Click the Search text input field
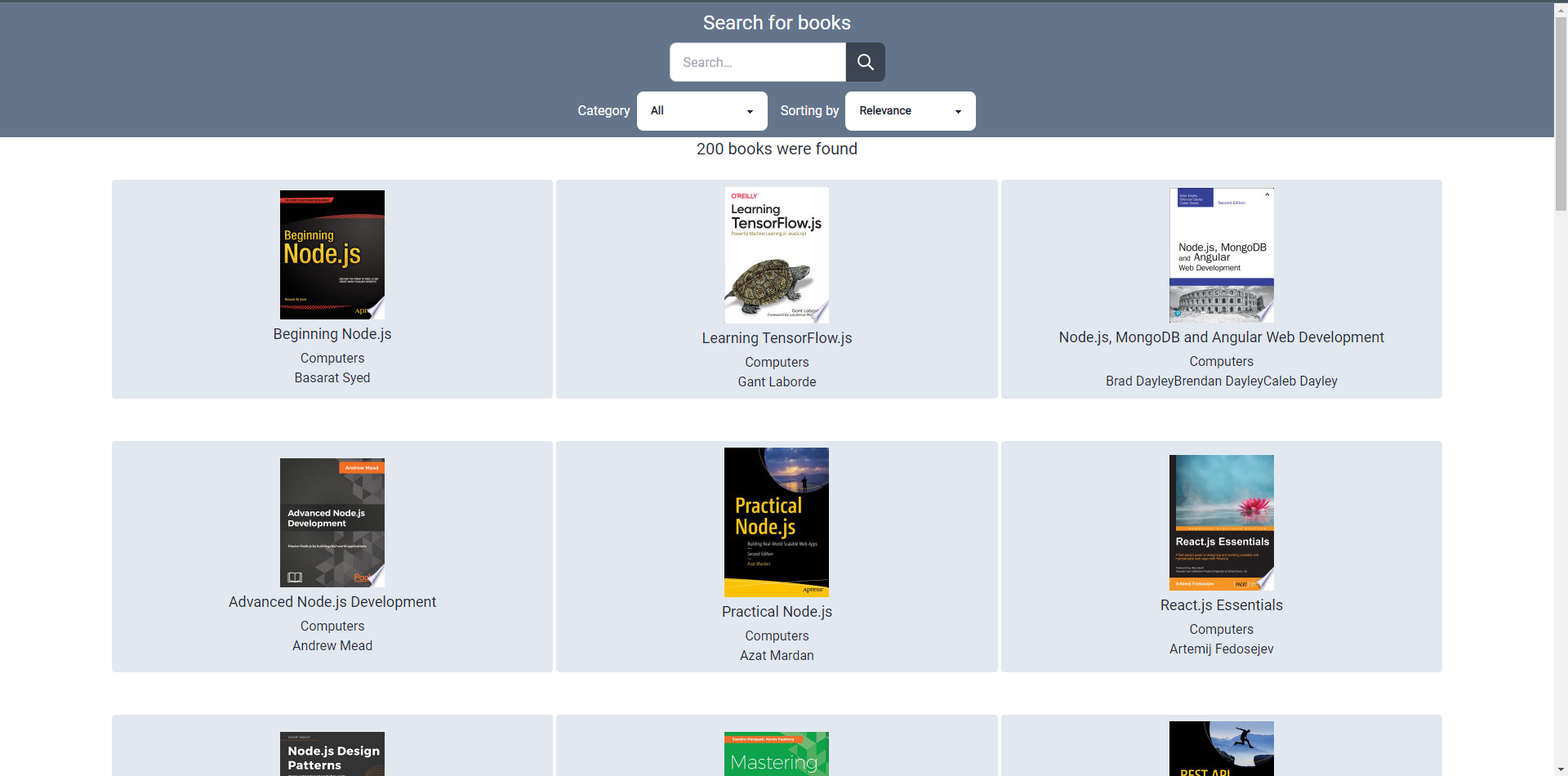The image size is (1568, 776). (756, 62)
